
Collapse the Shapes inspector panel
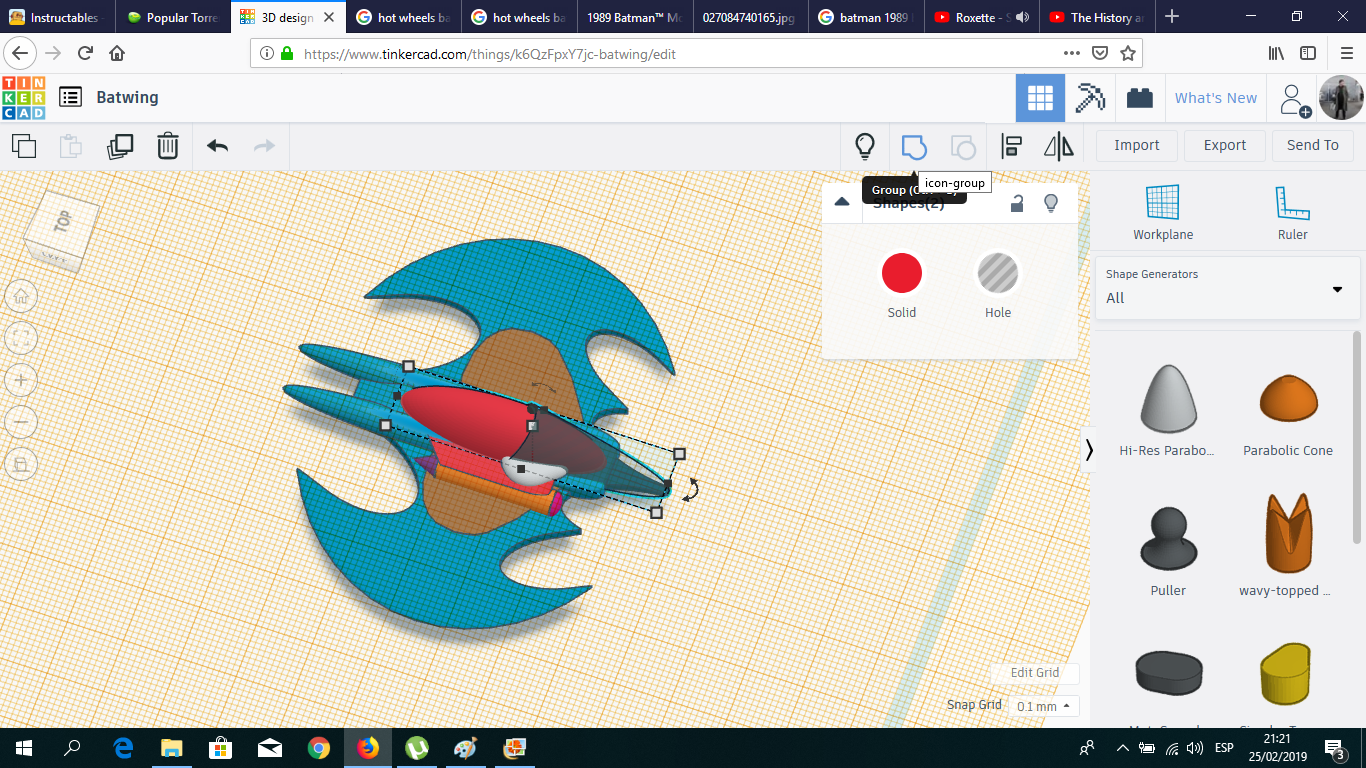click(x=842, y=202)
